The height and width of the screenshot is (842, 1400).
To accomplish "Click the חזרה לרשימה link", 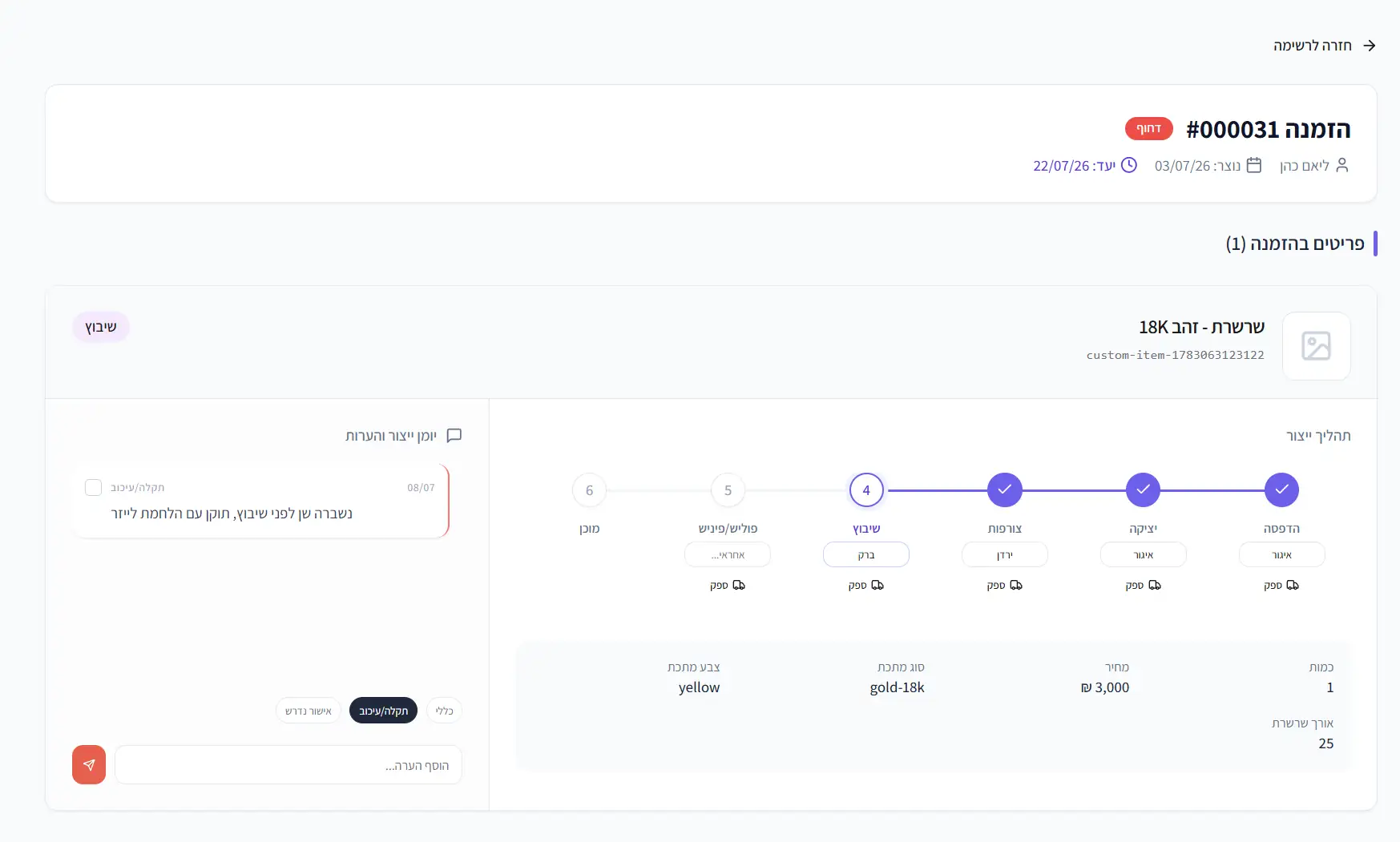I will click(1312, 46).
